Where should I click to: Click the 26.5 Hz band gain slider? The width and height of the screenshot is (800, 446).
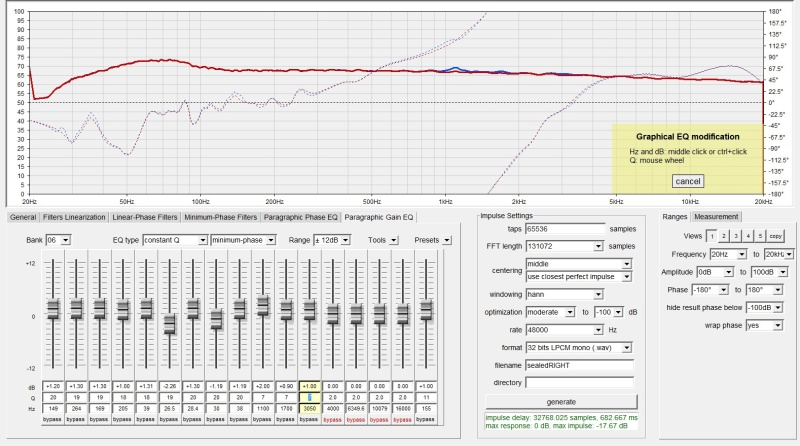pyautogui.click(x=169, y=323)
